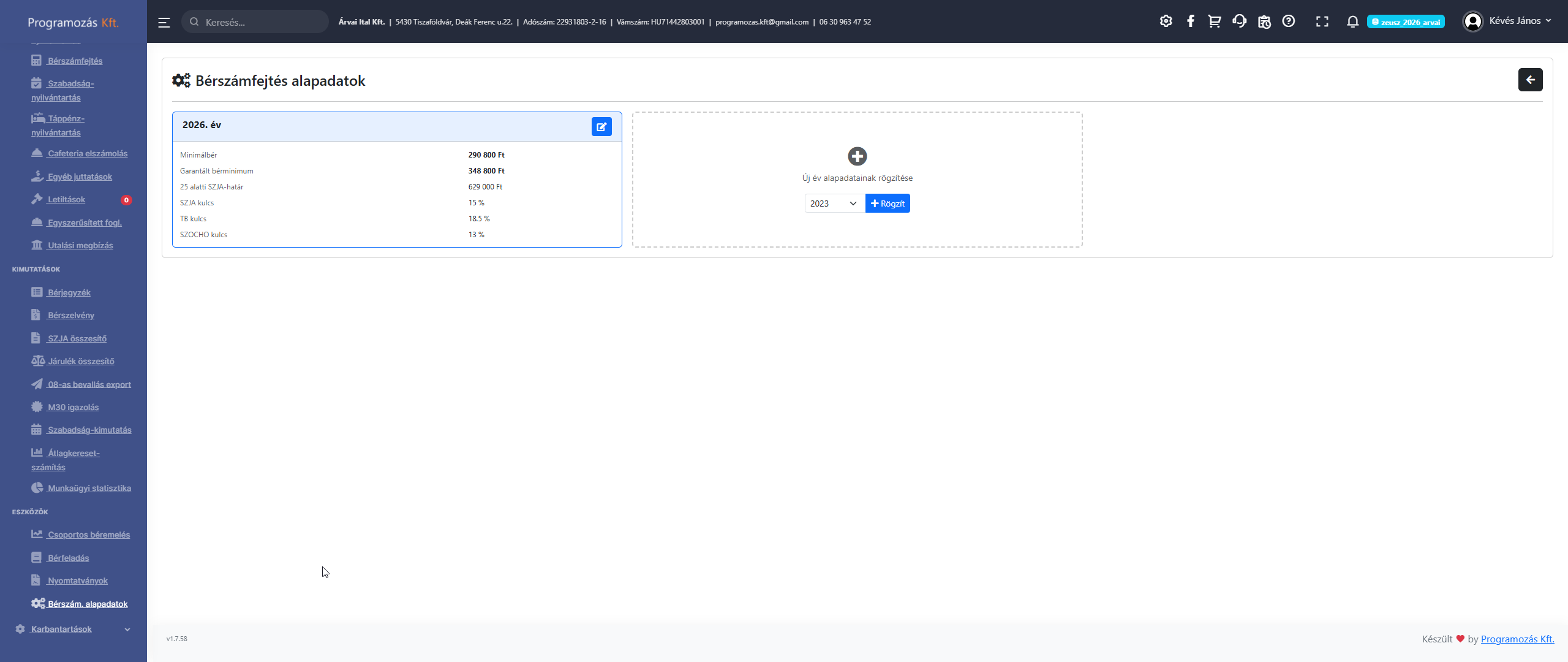Click the back arrow button
The width and height of the screenshot is (1568, 662).
[x=1530, y=80]
